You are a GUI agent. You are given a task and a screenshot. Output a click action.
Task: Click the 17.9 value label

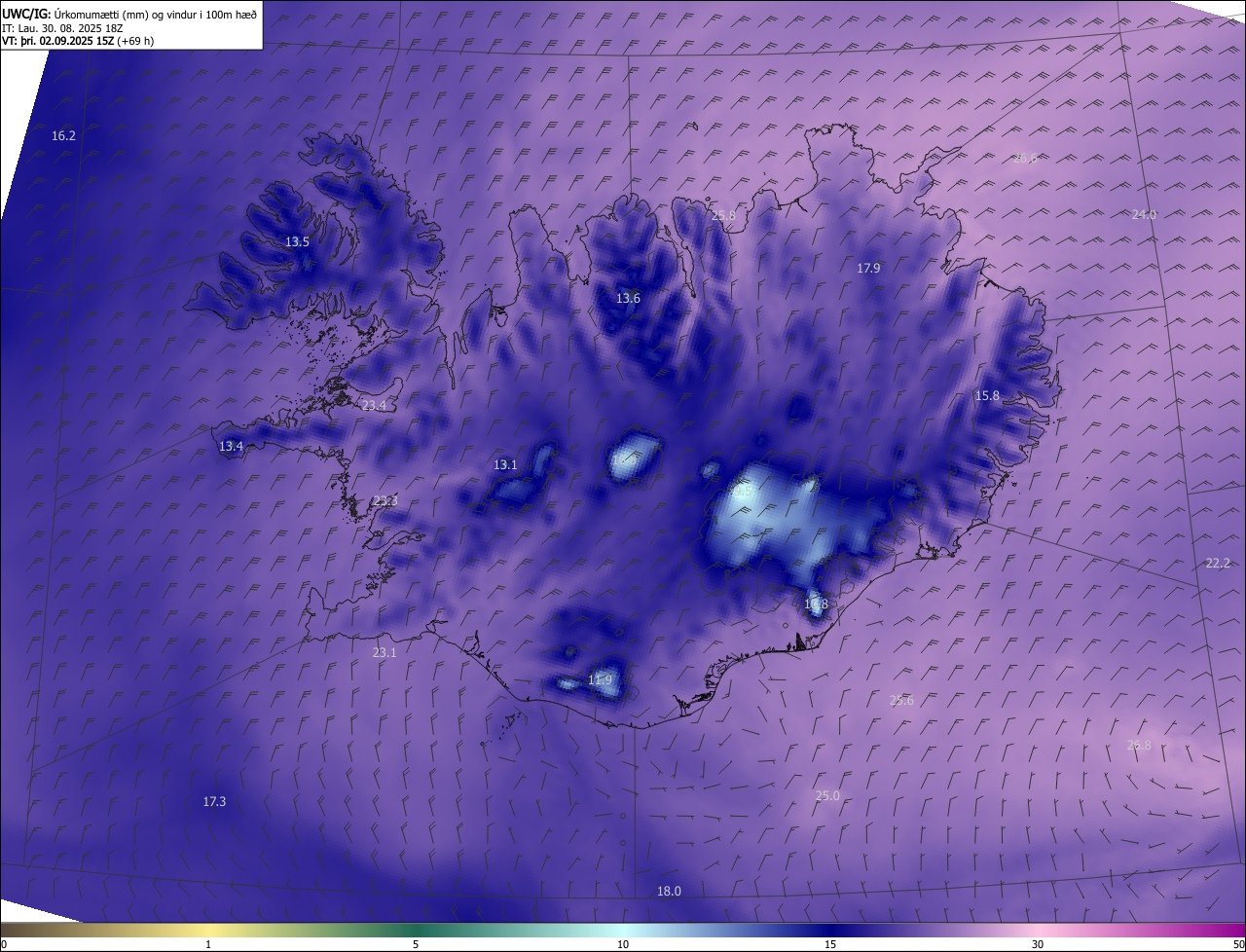coord(868,269)
